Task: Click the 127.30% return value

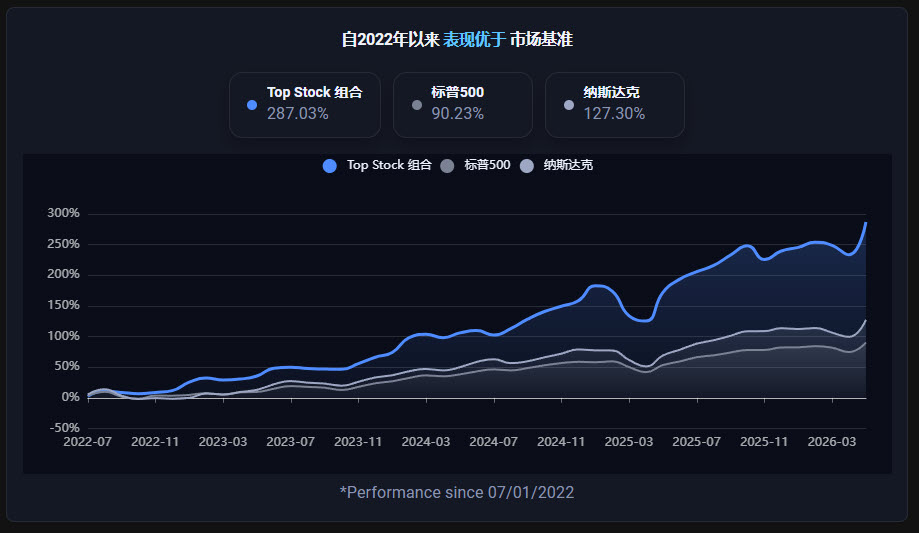Action: [x=614, y=114]
